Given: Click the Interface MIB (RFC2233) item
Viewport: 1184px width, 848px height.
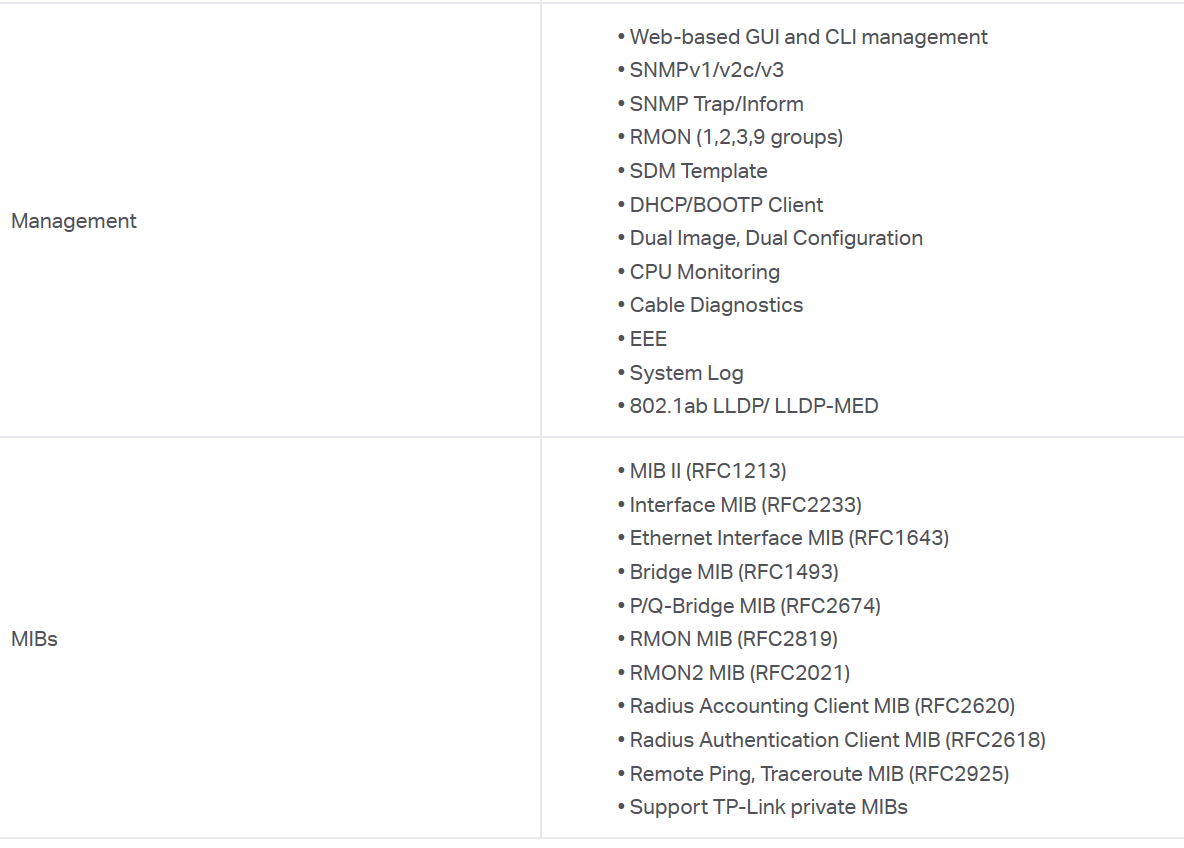Looking at the screenshot, I should (x=745, y=504).
